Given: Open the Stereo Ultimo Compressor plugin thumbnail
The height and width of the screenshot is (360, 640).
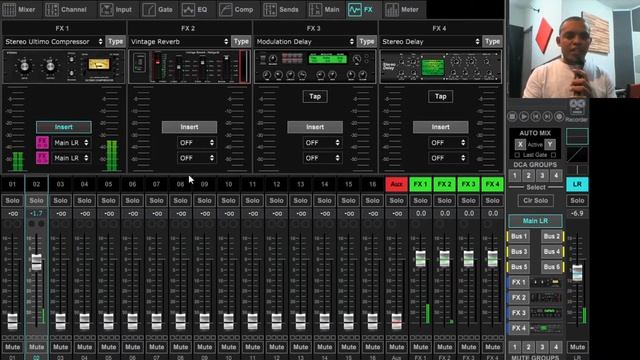Looking at the screenshot, I should [64, 67].
